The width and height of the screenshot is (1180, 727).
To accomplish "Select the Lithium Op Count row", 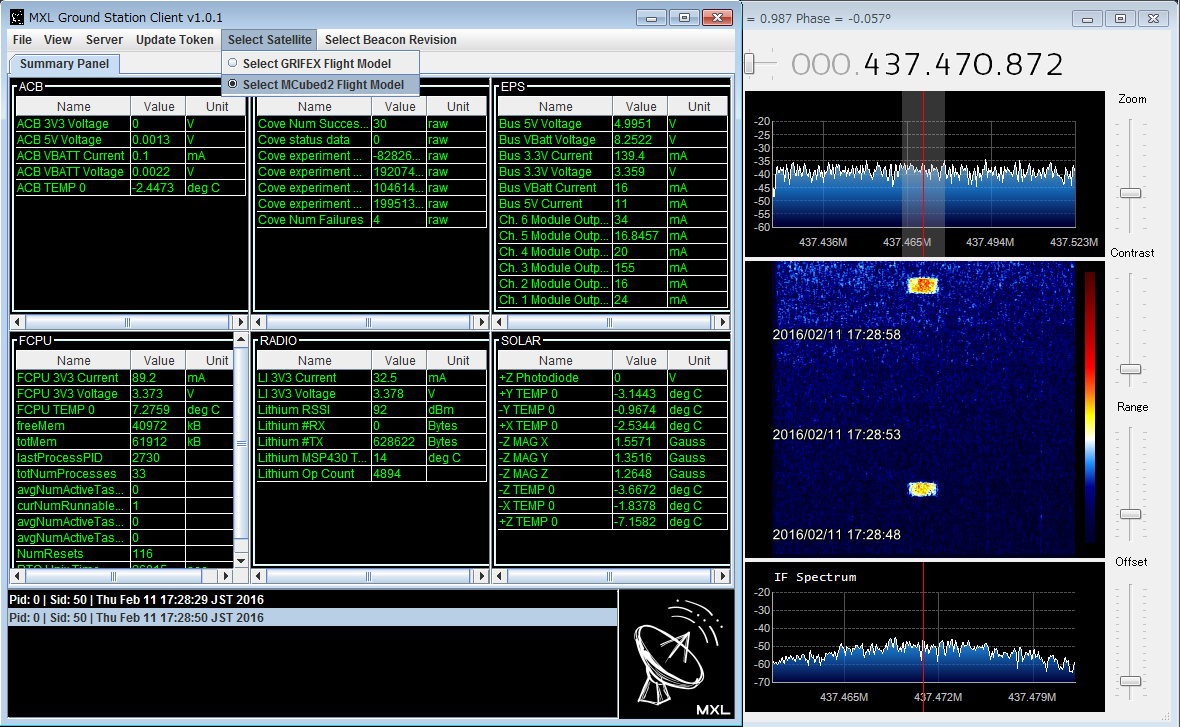I will (371, 474).
